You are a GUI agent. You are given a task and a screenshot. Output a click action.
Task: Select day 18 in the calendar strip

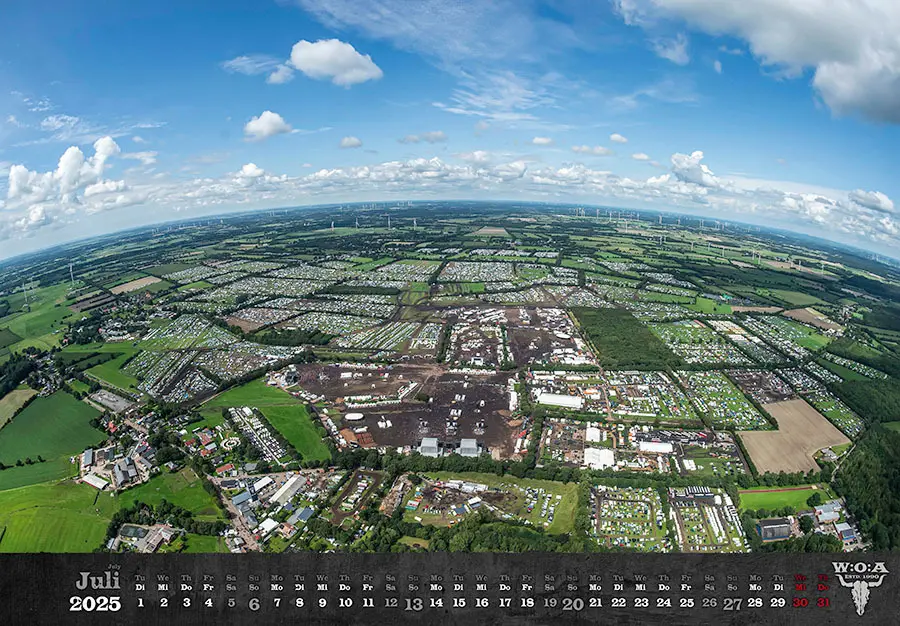click(x=527, y=602)
